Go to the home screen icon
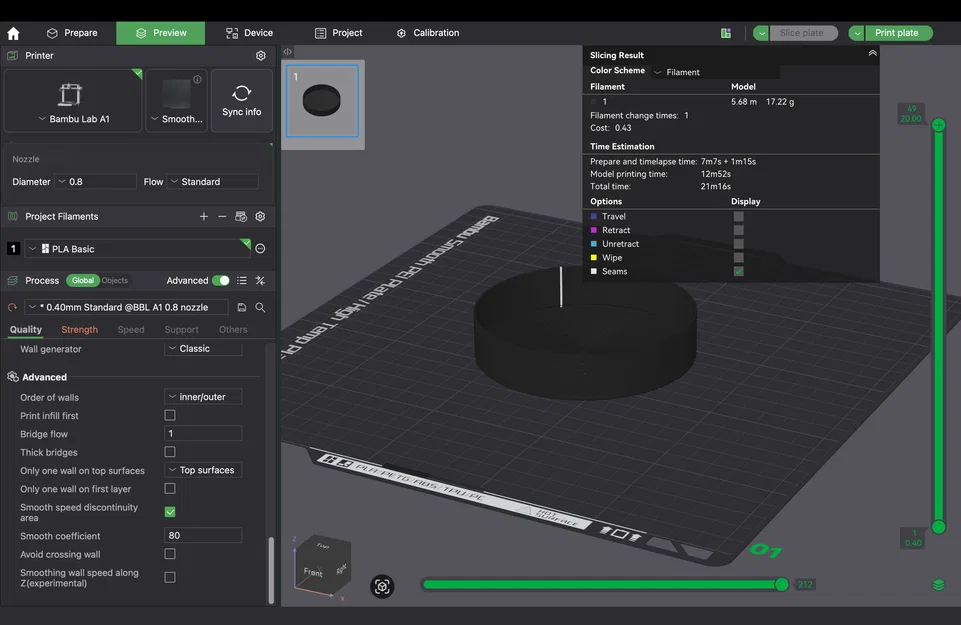Image resolution: width=961 pixels, height=625 pixels. [13, 33]
